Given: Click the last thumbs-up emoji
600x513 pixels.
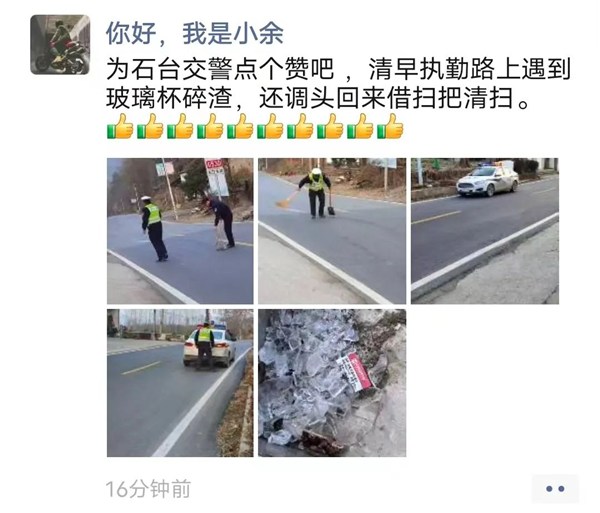Looking at the screenshot, I should (390, 126).
